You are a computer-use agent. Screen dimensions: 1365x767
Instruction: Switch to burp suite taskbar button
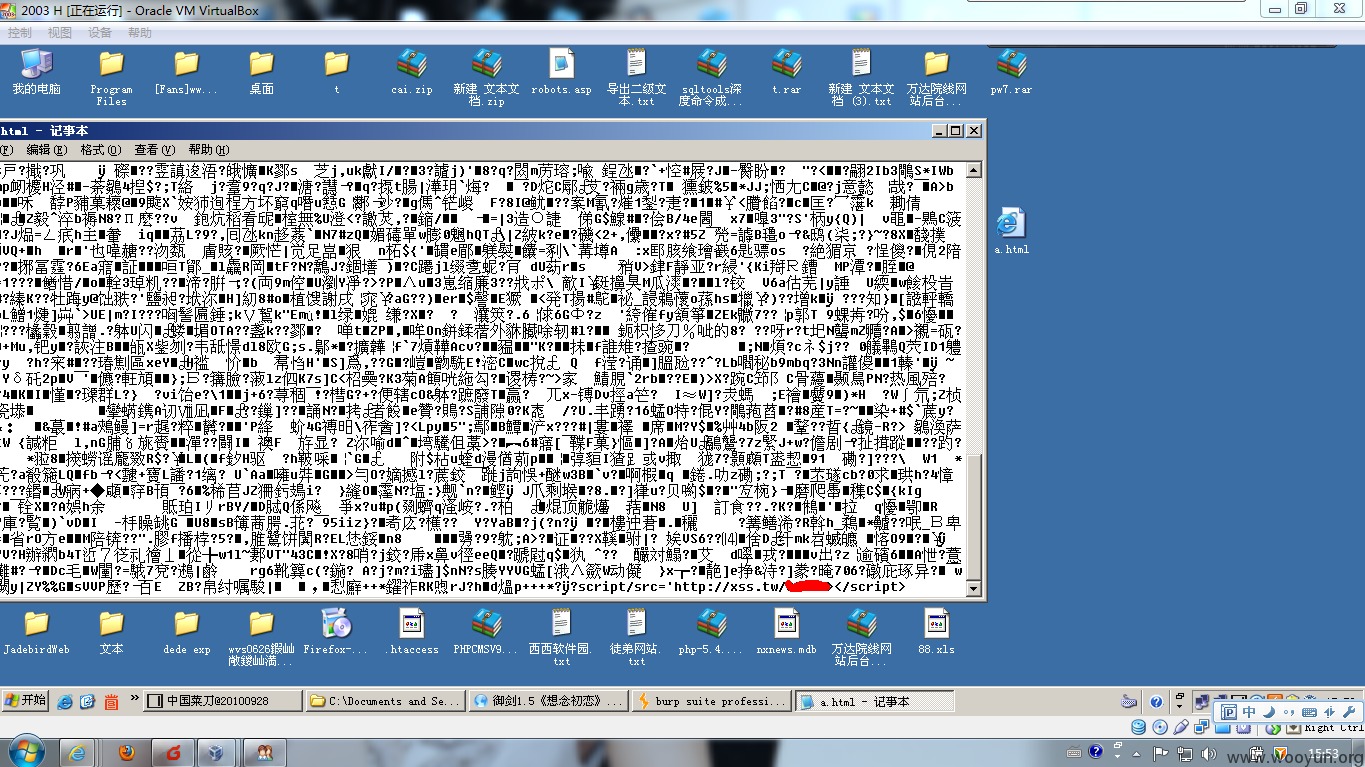(711, 701)
